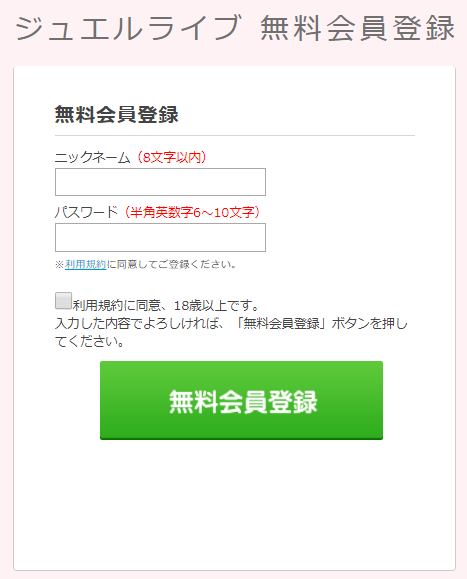Submit with the green 無料会員登録 button

(x=241, y=400)
